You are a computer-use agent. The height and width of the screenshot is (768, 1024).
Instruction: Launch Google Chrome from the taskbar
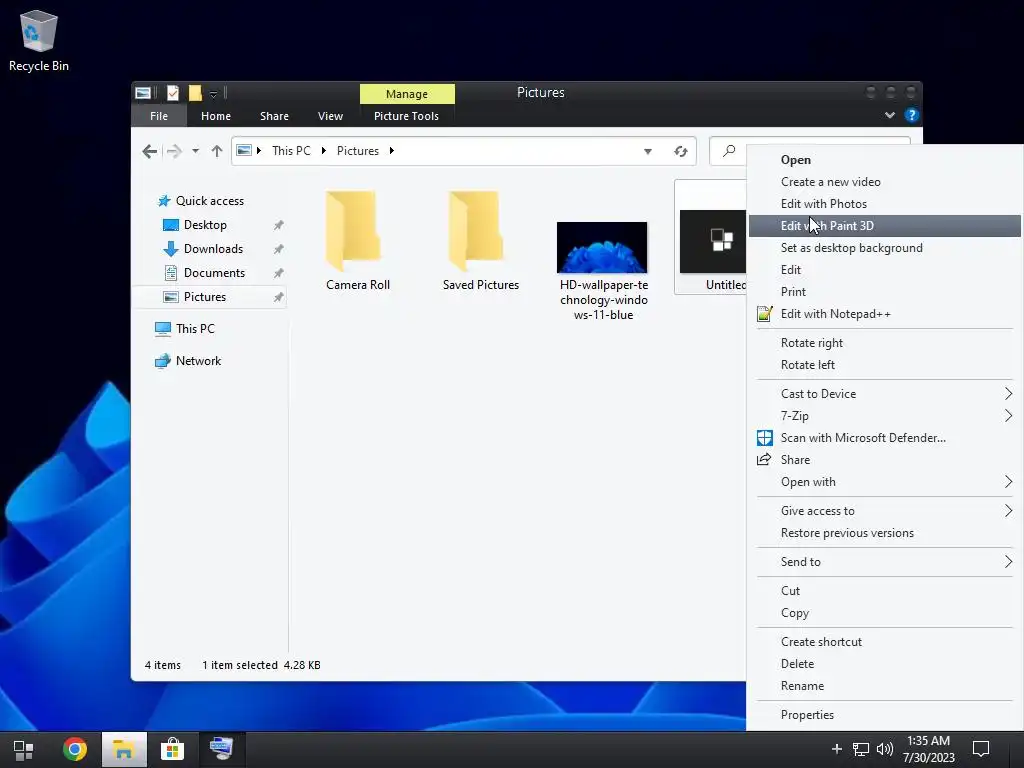click(74, 750)
